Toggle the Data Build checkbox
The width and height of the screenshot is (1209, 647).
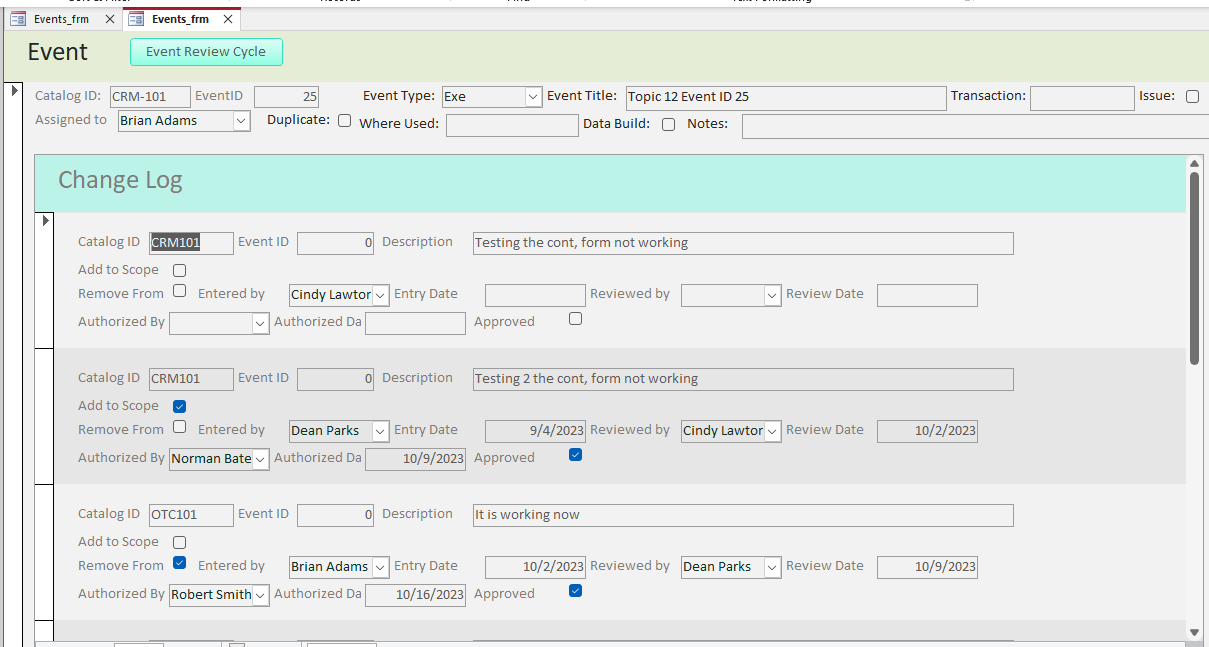[x=668, y=124]
